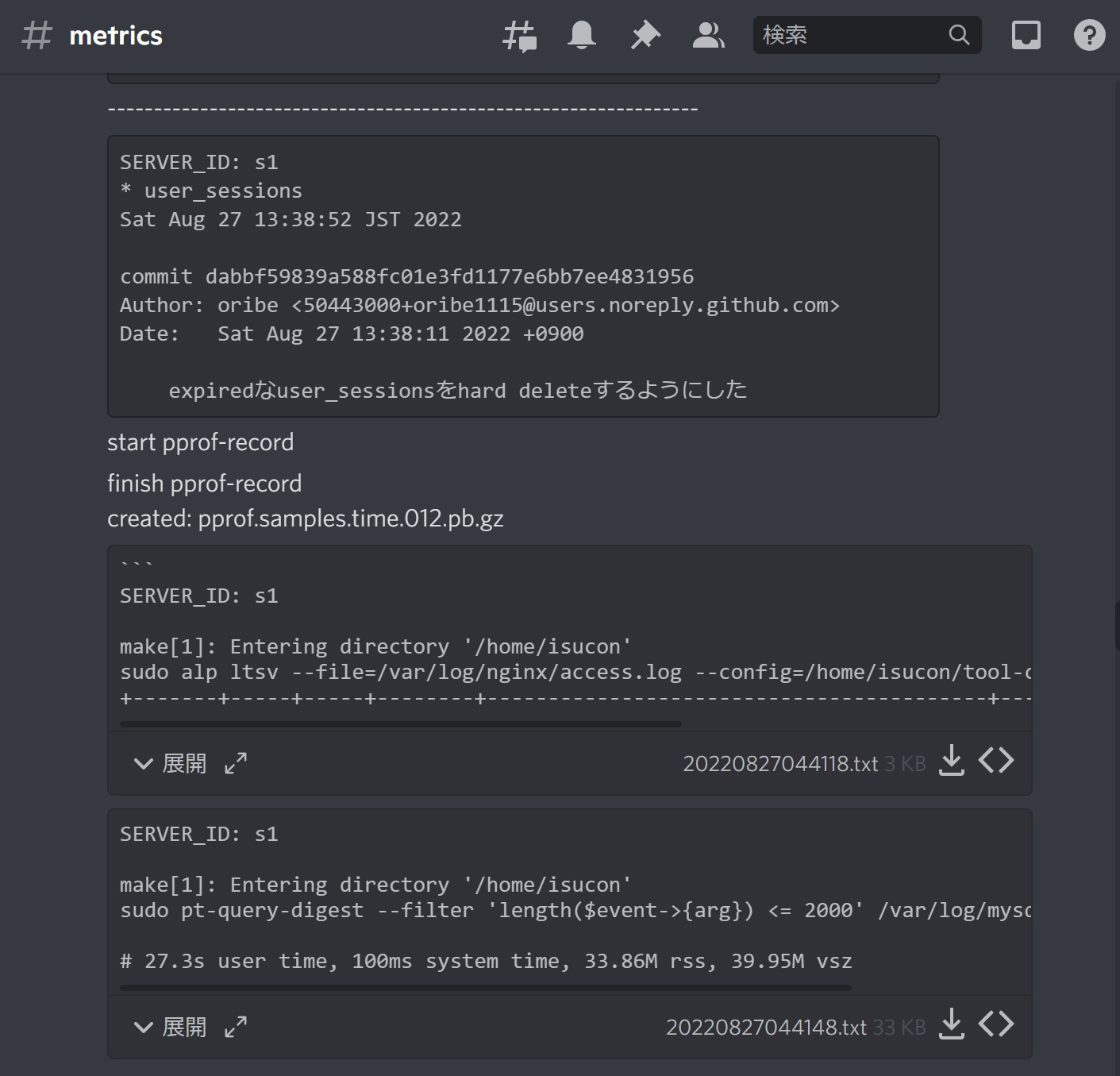Click the metrics channel name
This screenshot has width=1120, height=1076.
116,36
